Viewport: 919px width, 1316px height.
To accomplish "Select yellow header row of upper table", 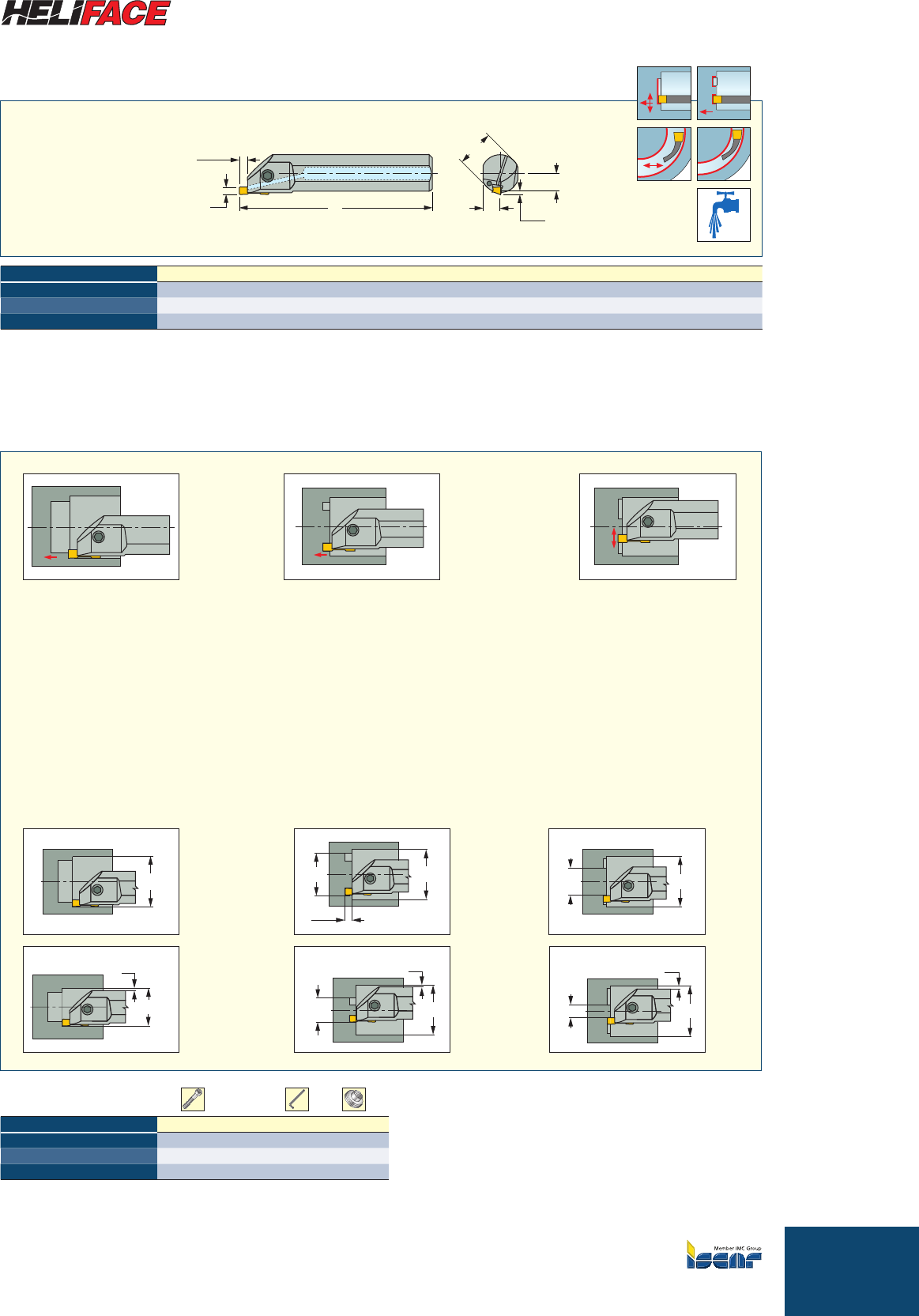I will pyautogui.click(x=459, y=273).
